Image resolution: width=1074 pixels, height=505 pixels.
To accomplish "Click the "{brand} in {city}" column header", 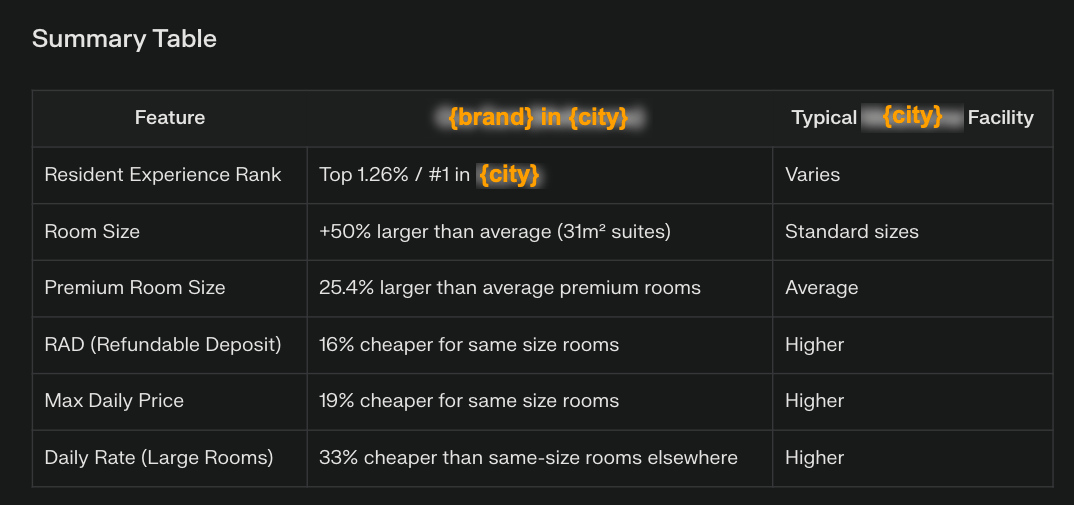I will [538, 118].
